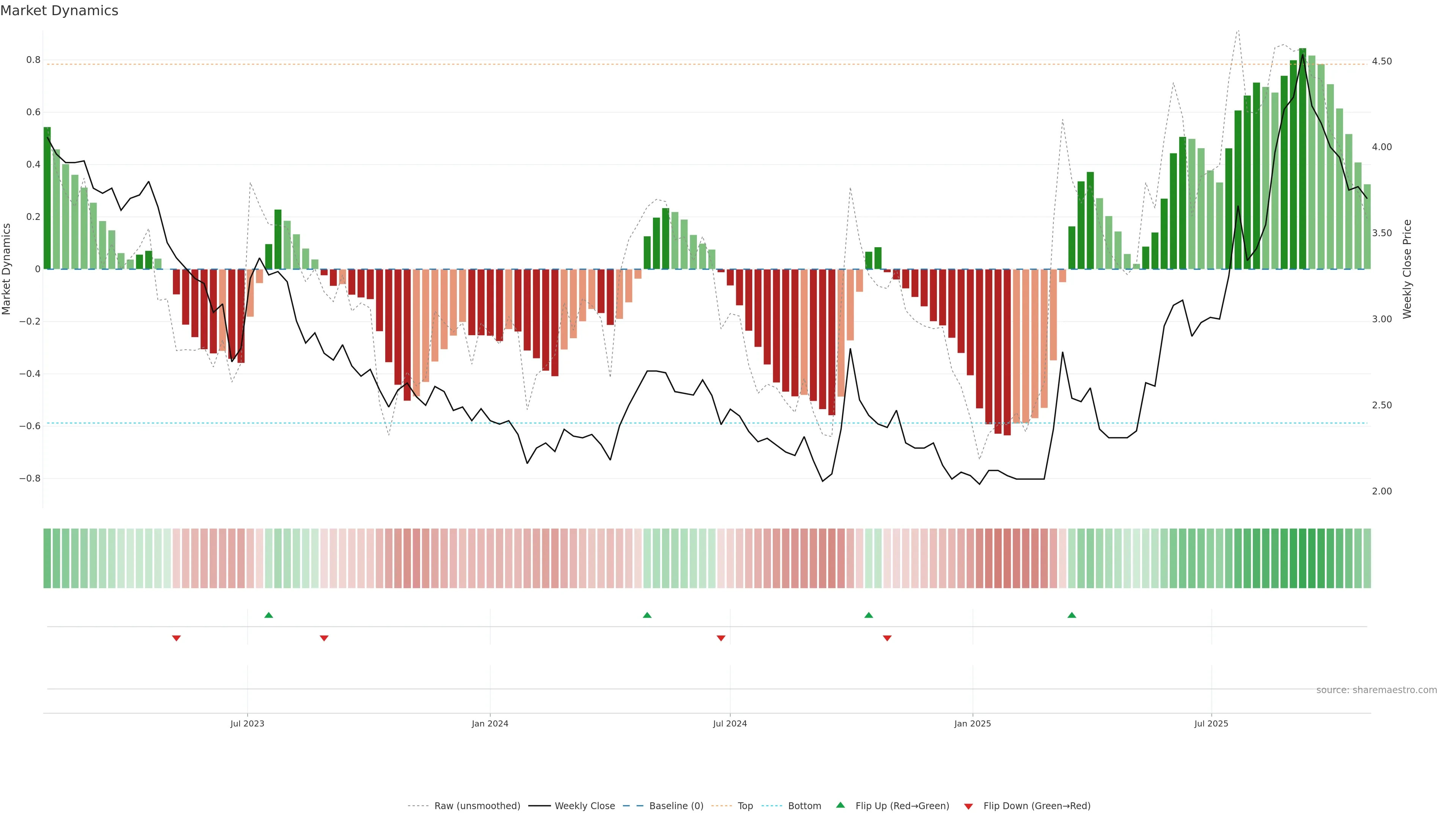
Task: Hide the Top threshold legend entry
Action: pyautogui.click(x=745, y=806)
